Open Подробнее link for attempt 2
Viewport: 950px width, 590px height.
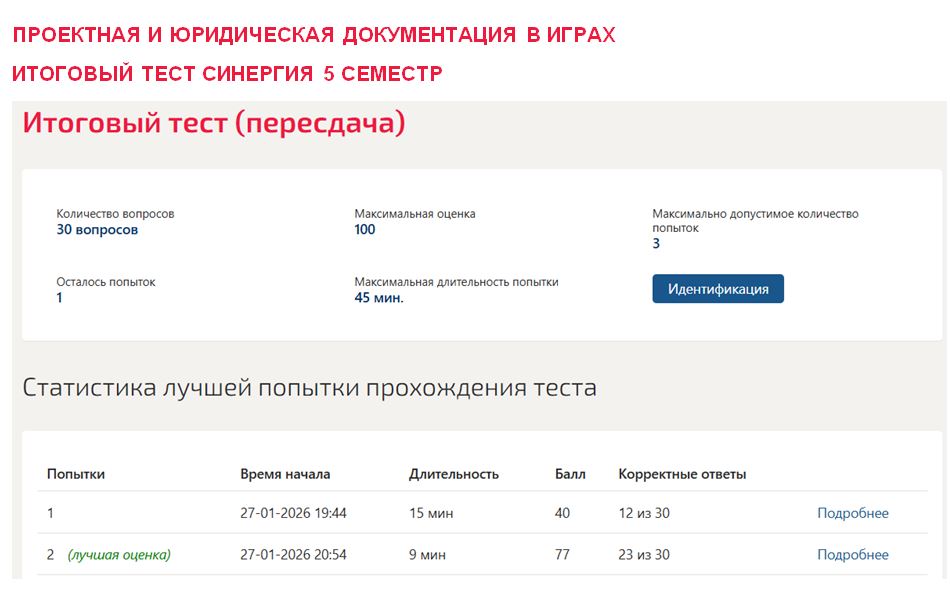[x=852, y=554]
